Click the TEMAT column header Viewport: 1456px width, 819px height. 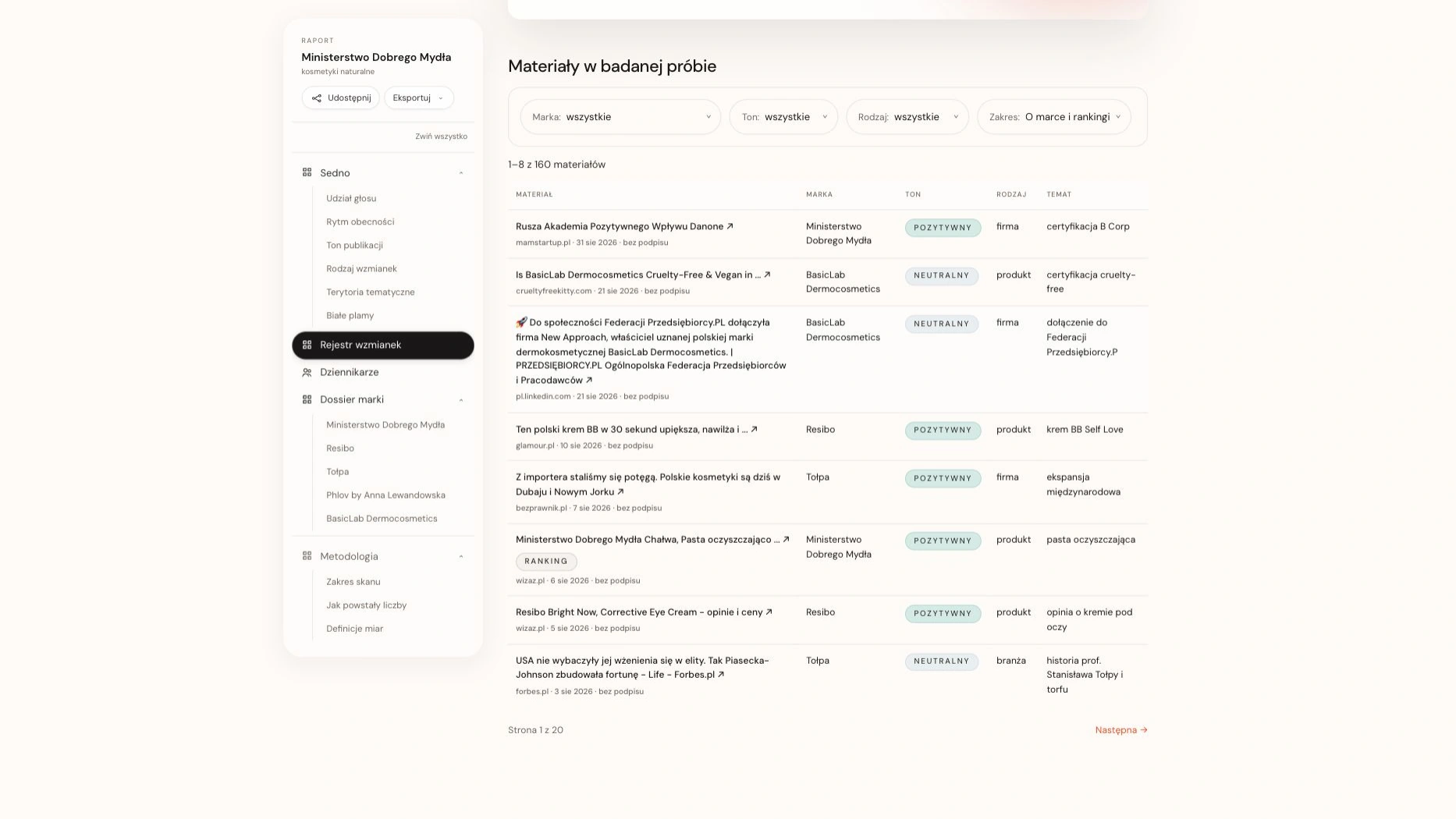1059,194
